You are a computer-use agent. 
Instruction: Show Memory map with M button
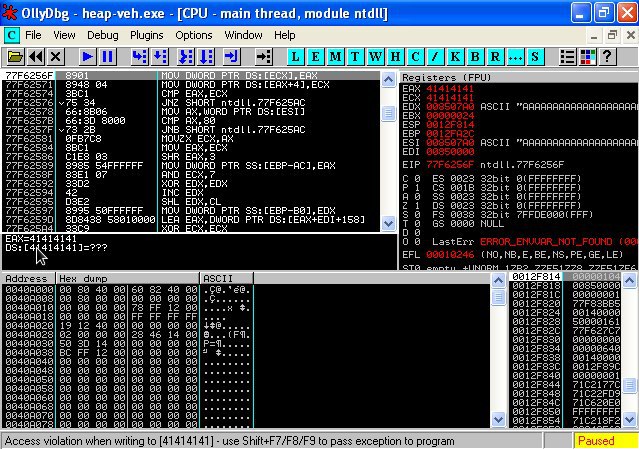click(335, 57)
